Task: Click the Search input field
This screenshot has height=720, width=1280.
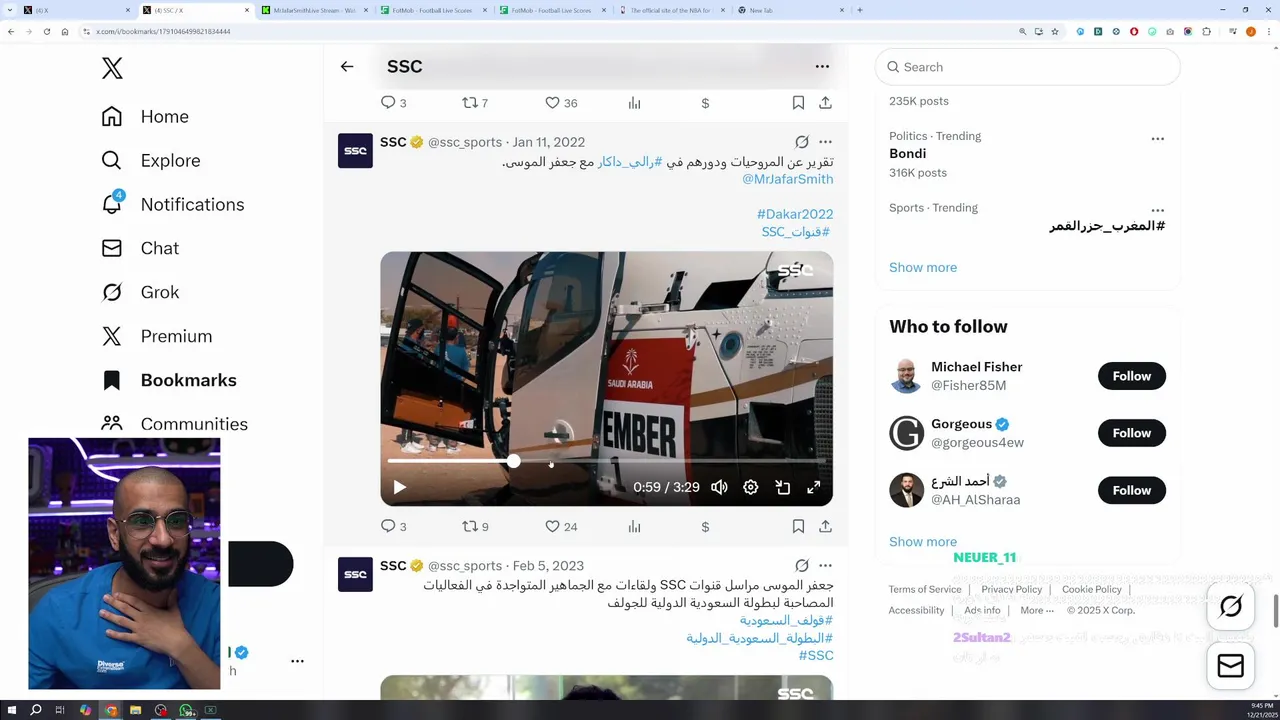Action: (x=1028, y=67)
